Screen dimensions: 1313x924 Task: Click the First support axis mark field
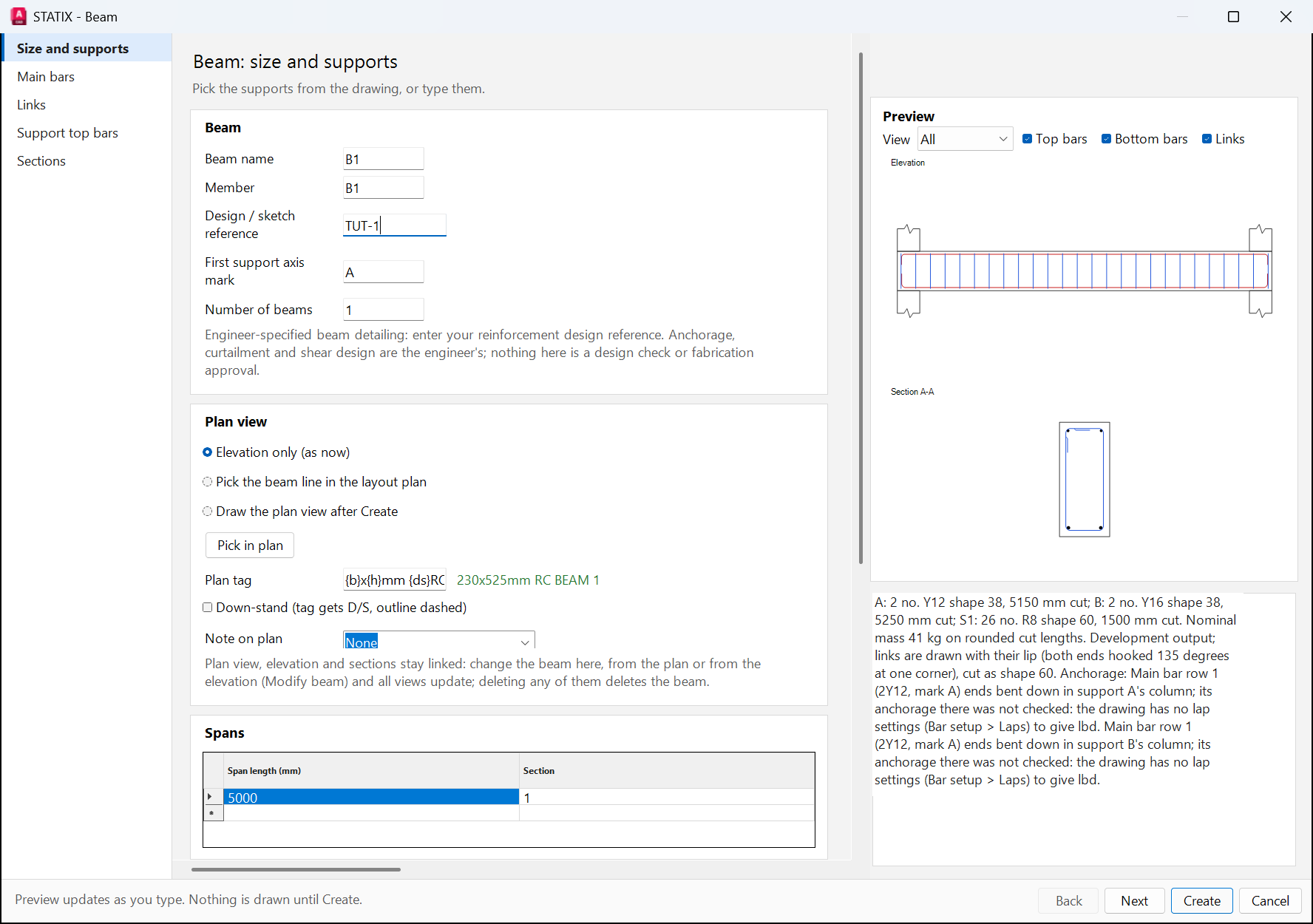click(384, 272)
